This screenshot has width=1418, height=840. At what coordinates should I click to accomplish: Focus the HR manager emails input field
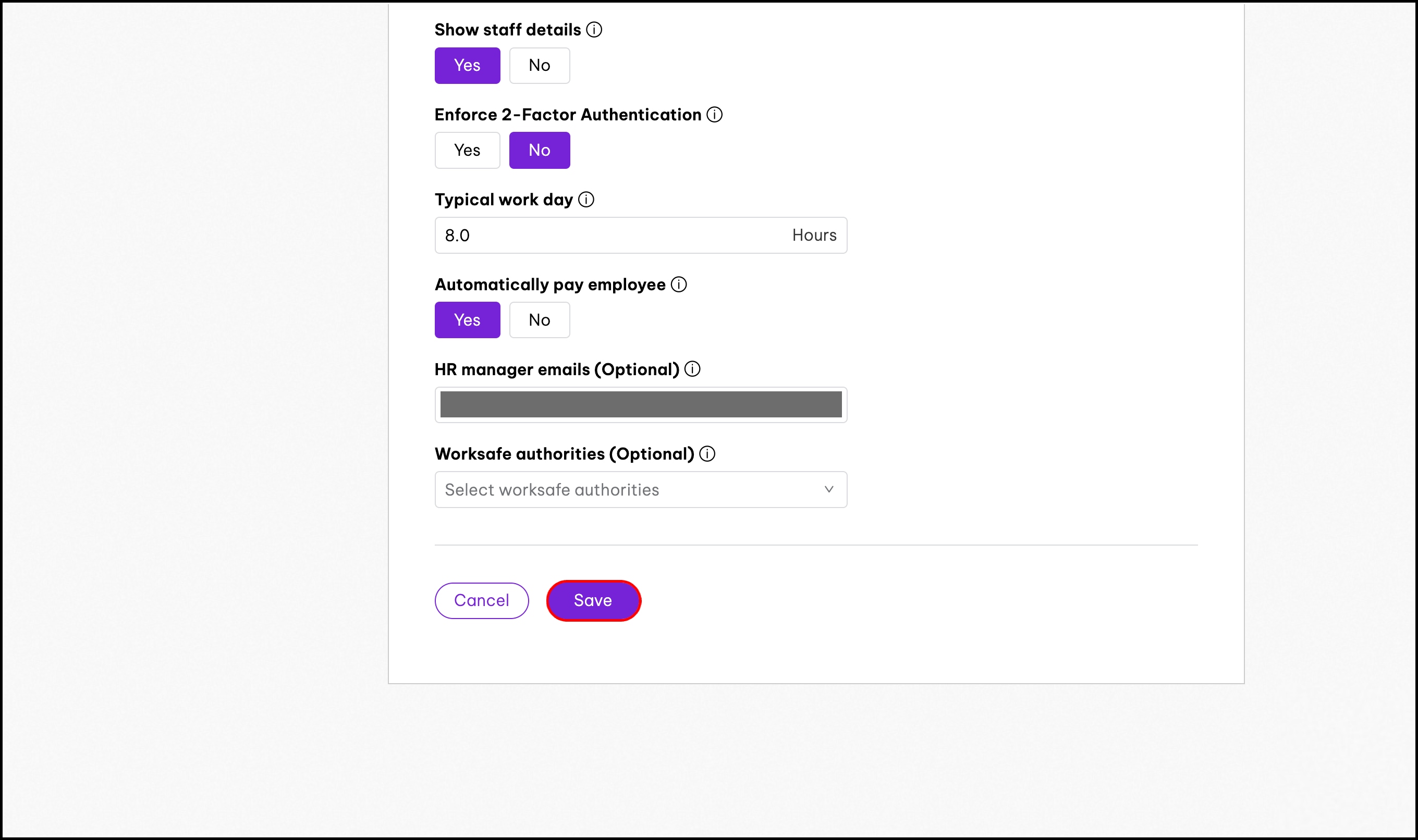[x=641, y=405]
